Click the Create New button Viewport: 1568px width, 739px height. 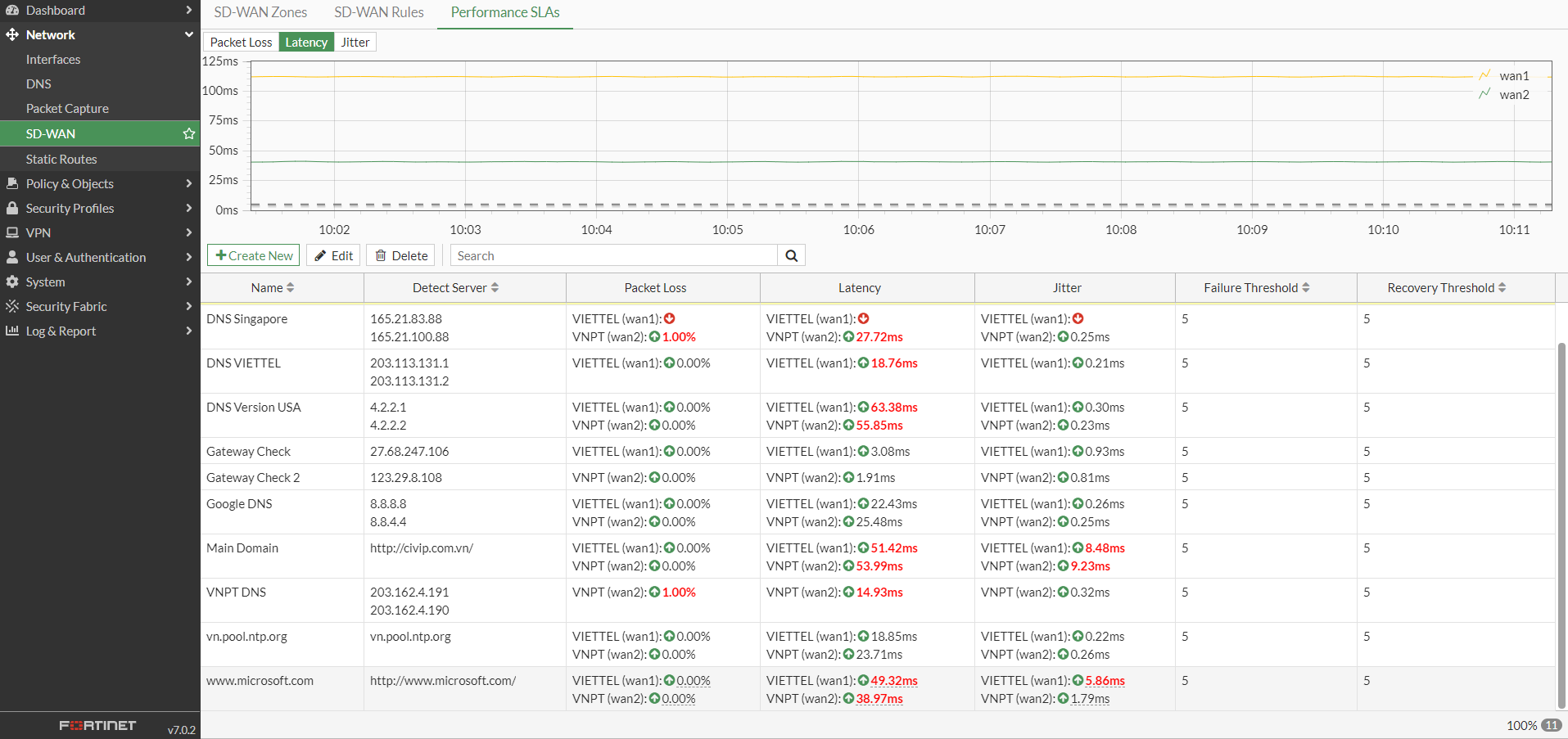coord(254,255)
